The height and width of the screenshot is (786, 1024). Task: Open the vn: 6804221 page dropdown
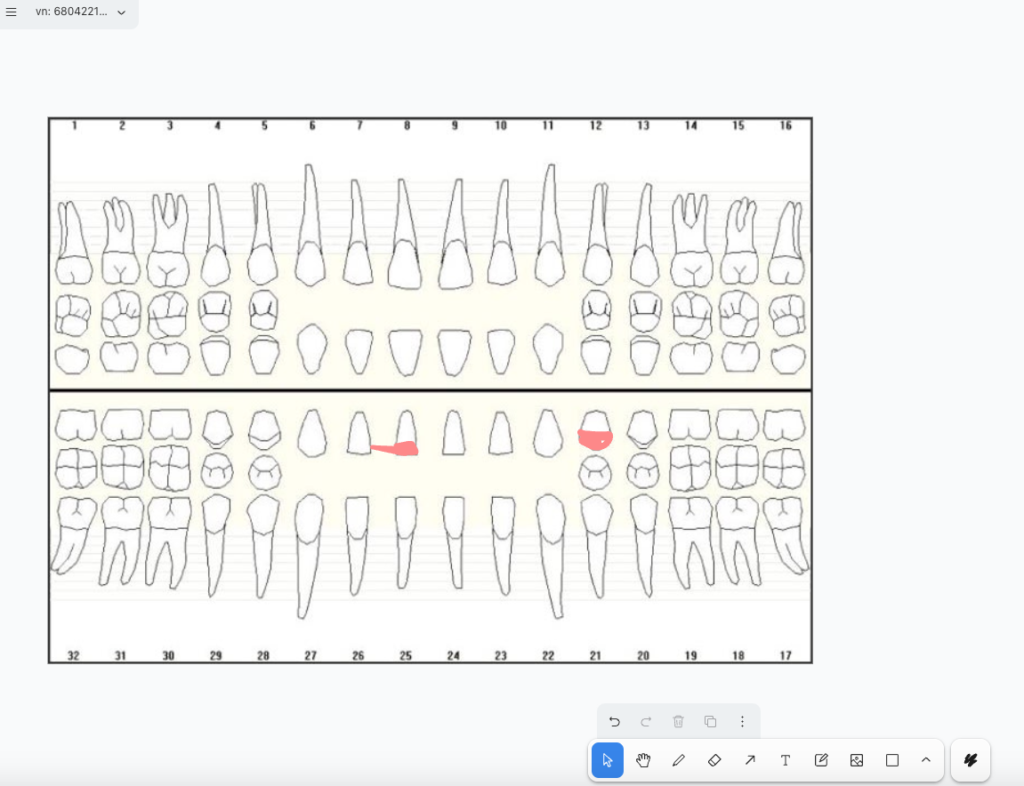tap(80, 12)
